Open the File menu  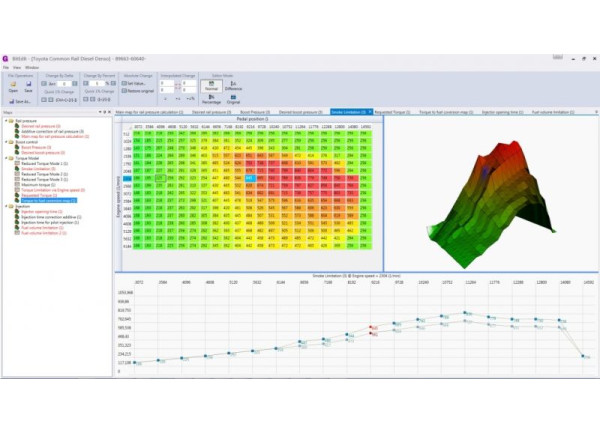click(x=6, y=67)
